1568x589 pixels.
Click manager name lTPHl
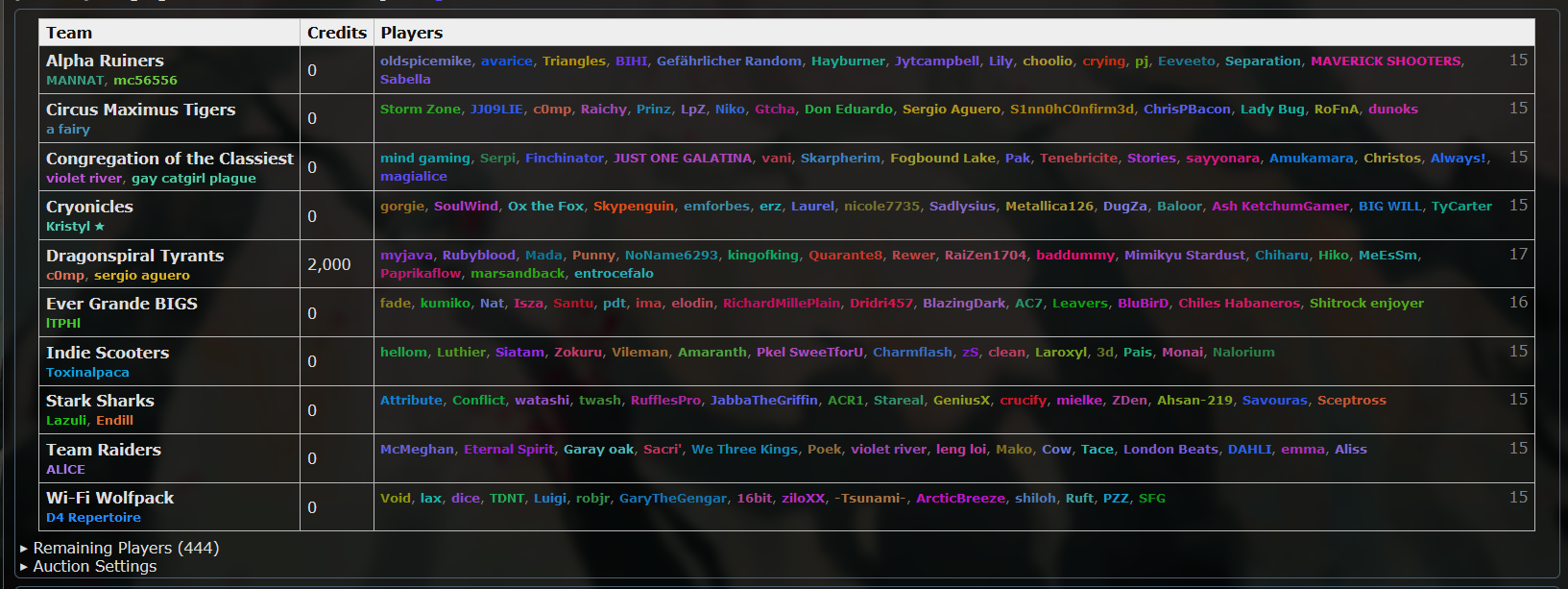63,323
